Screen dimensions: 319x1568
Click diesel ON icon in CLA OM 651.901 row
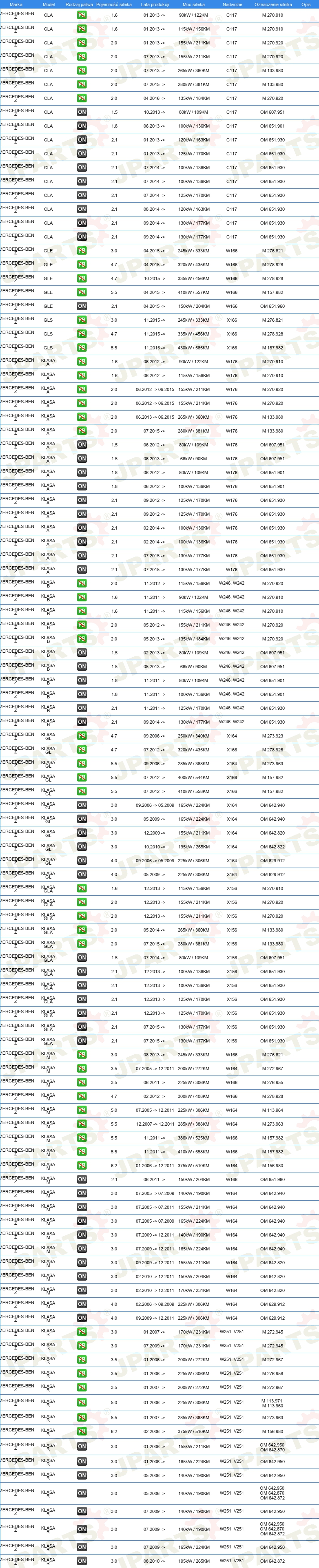point(82,126)
